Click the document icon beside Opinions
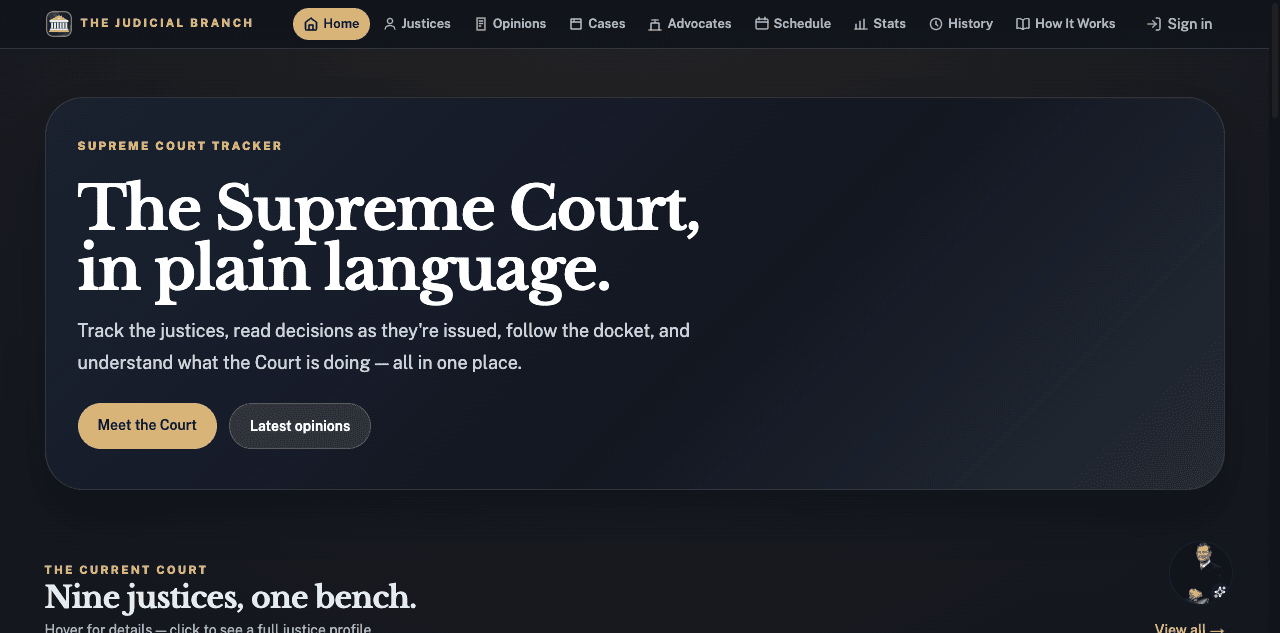Image resolution: width=1280 pixels, height=633 pixels. point(482,23)
